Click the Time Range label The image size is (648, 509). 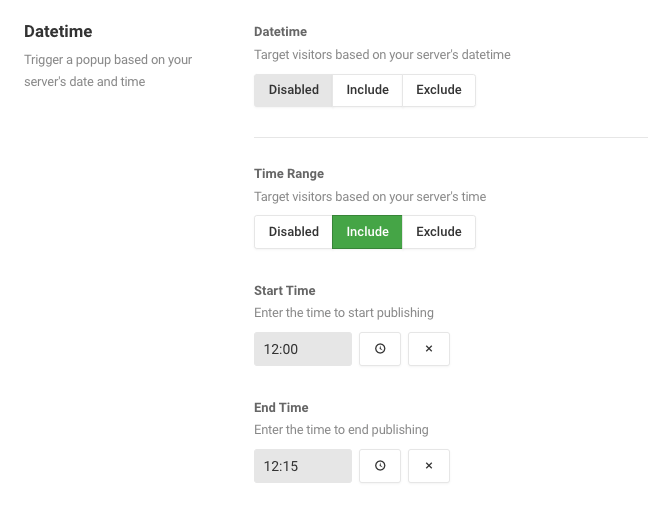click(289, 174)
